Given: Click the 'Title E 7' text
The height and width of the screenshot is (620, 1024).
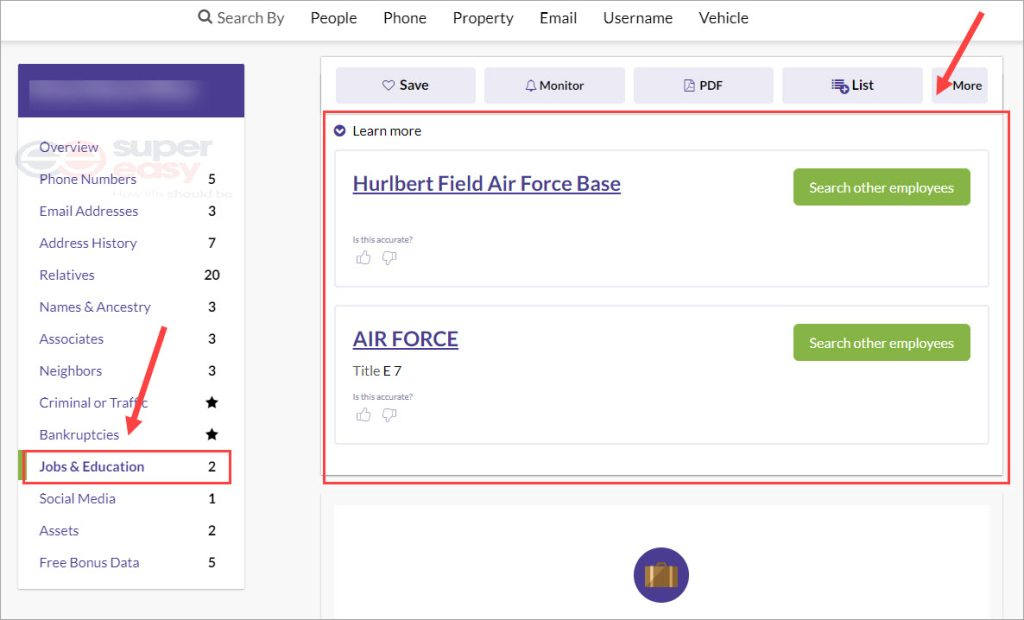Looking at the screenshot, I should (377, 371).
